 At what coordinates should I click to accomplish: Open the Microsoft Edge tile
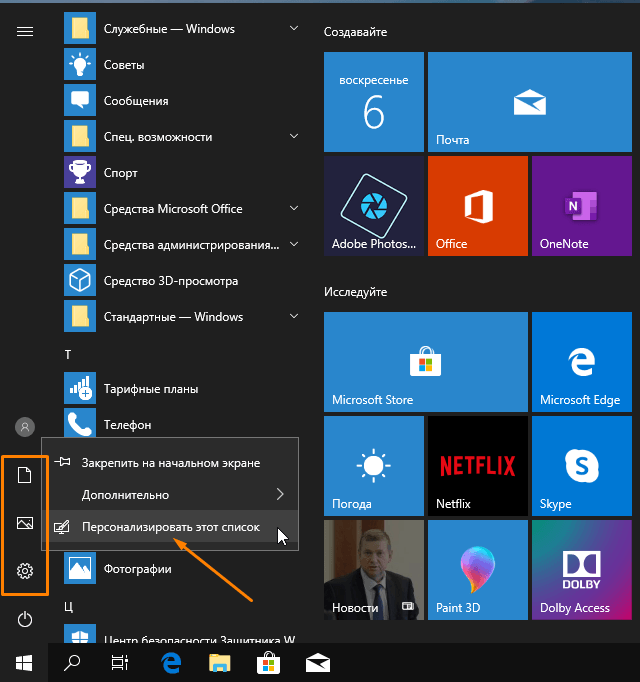(582, 362)
